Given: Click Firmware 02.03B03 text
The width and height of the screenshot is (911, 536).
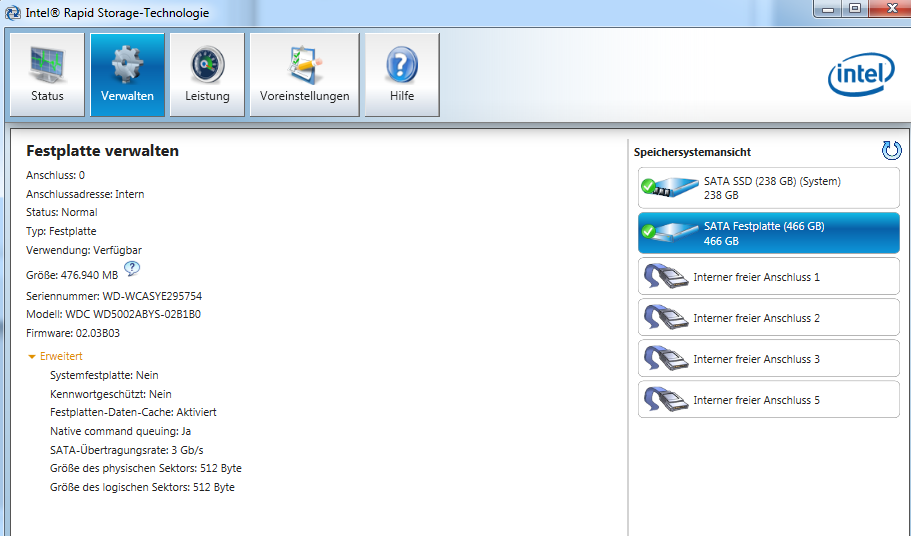Looking at the screenshot, I should click(73, 333).
